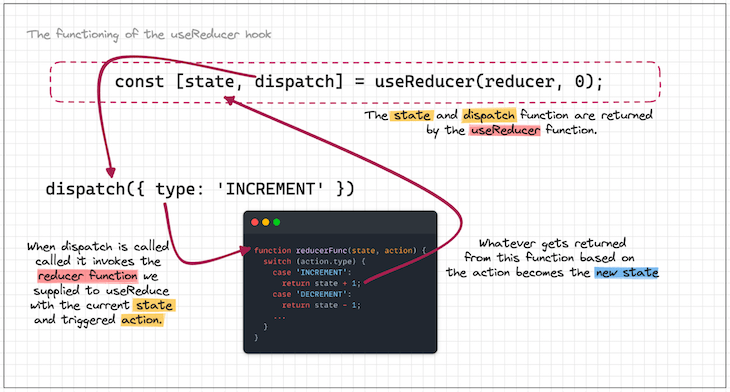
Task: Click the pink highlighted 'useReducer' word
Action: pyautogui.click(x=505, y=130)
